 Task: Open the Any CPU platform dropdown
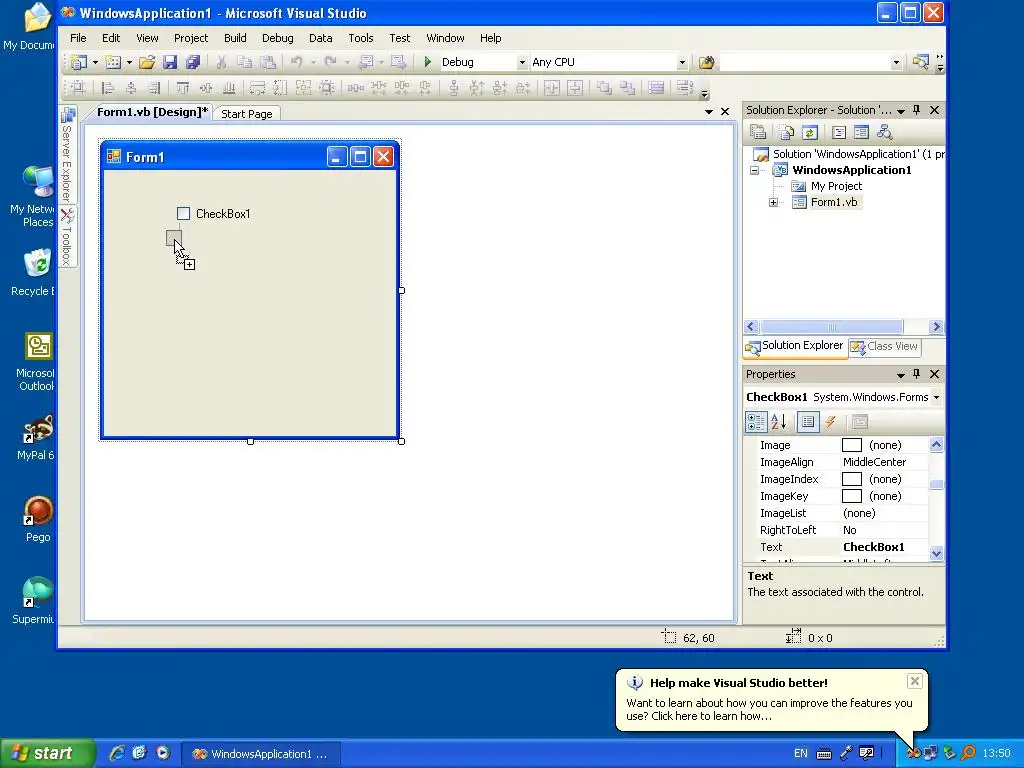tap(682, 63)
